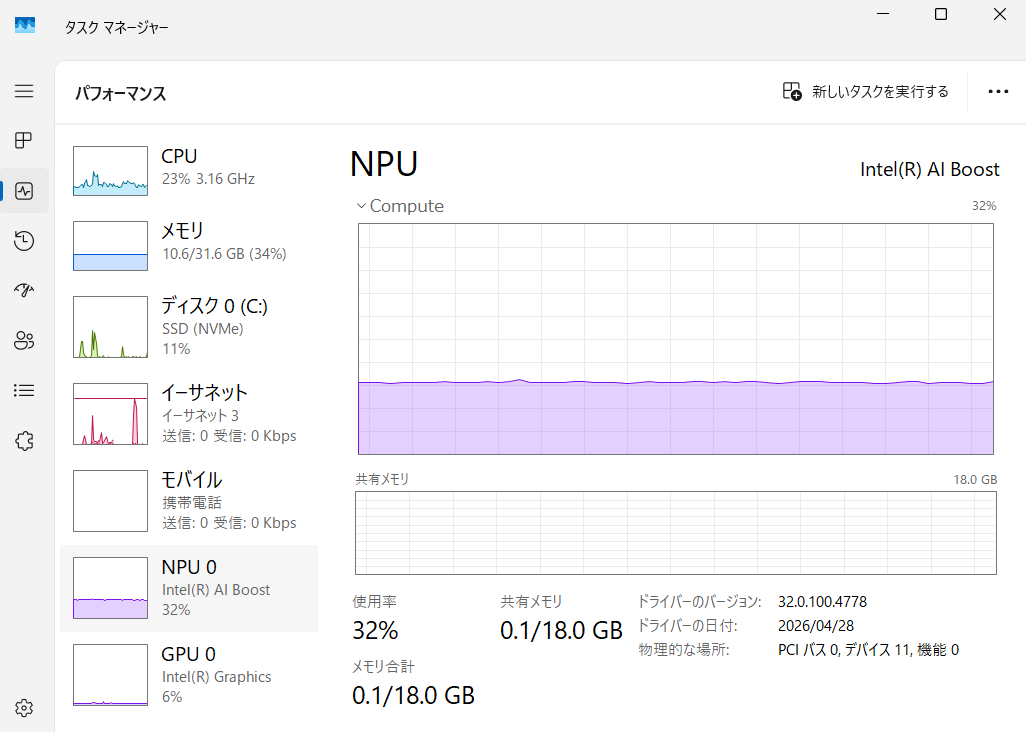The width and height of the screenshot is (1026, 732).
Task: Click driver version 32.0.100.4778
Action: coord(823,602)
